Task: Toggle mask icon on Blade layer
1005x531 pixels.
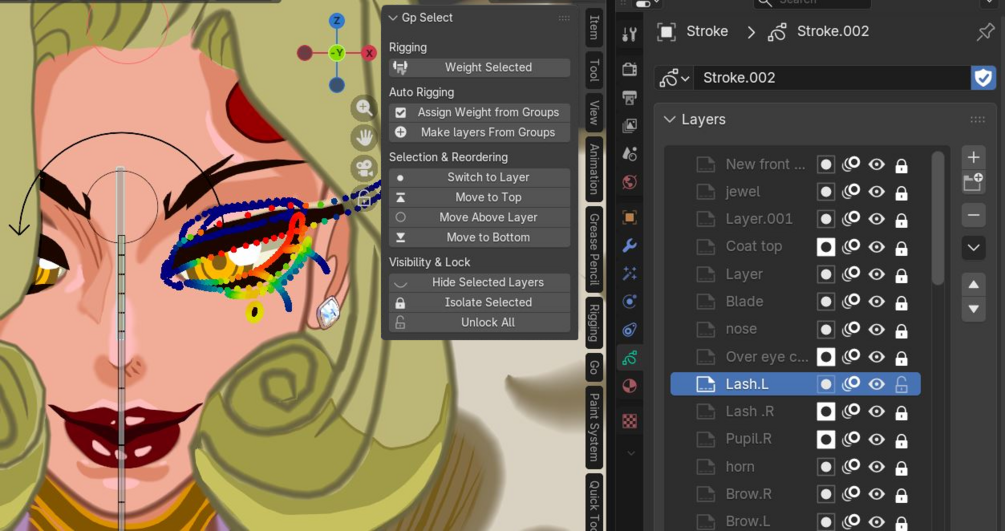Action: [x=826, y=301]
